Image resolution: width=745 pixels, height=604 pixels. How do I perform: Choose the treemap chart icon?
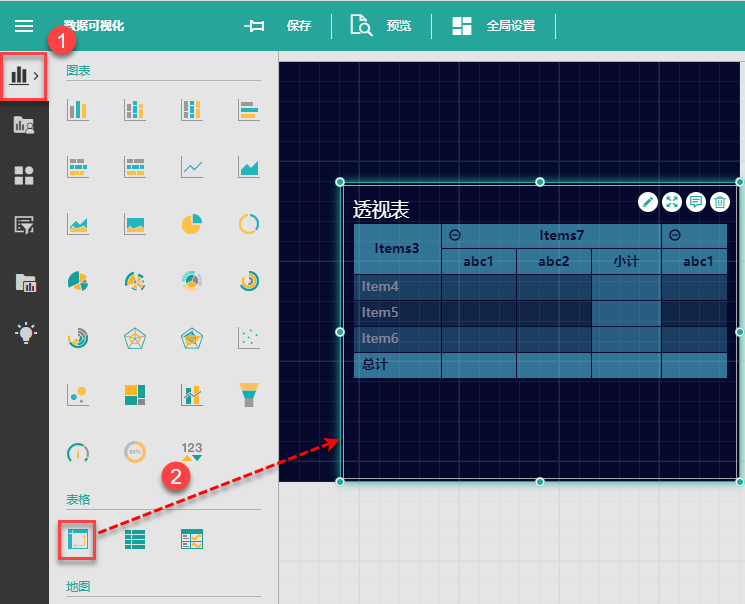pyautogui.click(x=135, y=394)
